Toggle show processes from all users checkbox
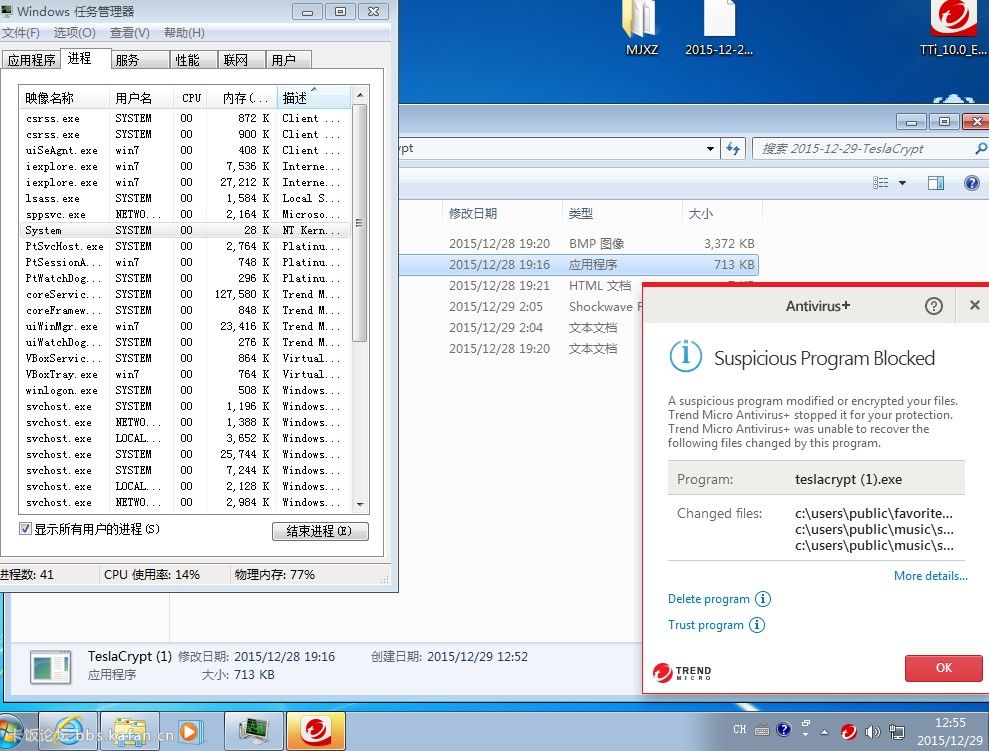Viewport: 989px width, 751px height. [25, 528]
